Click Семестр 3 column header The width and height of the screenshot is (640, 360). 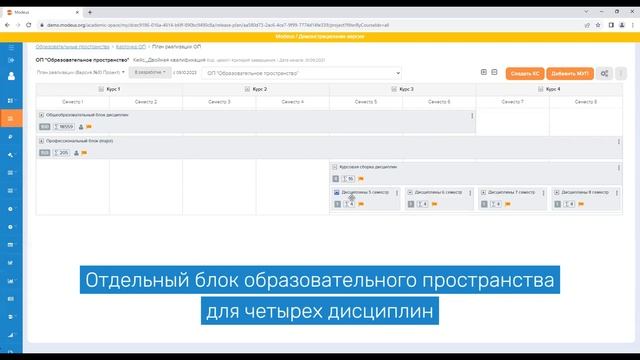click(219, 102)
